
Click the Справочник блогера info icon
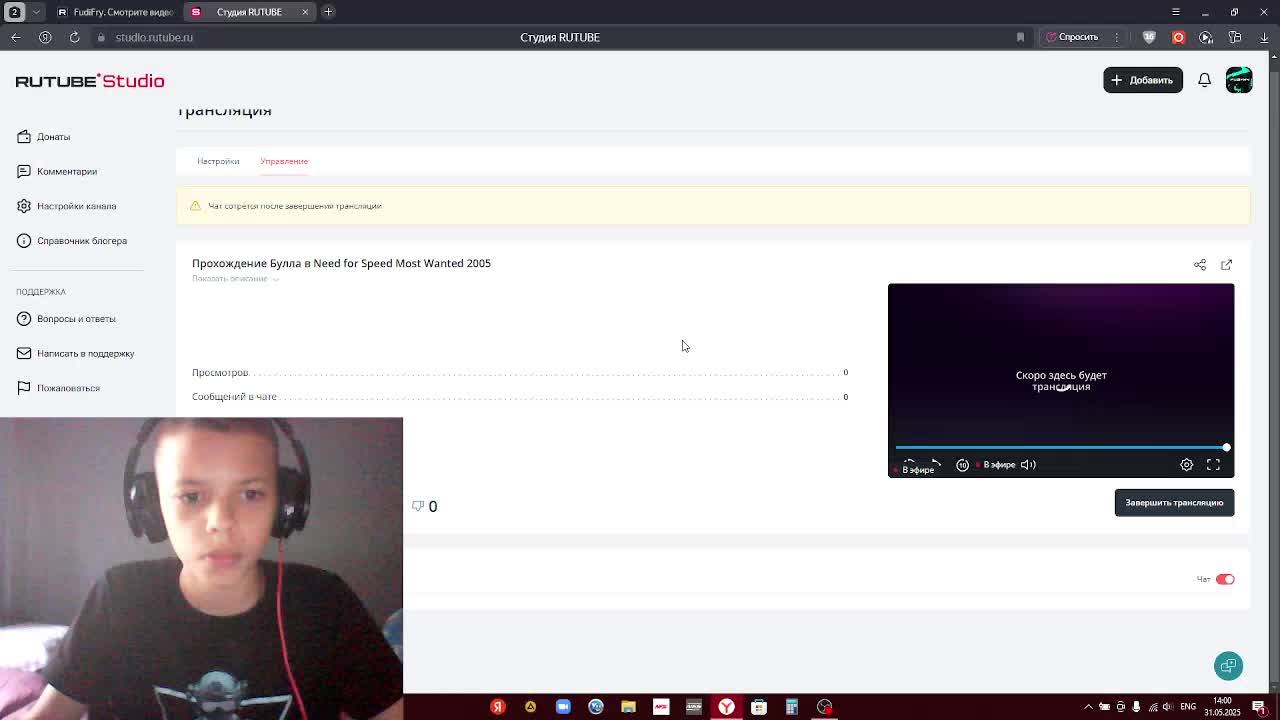click(24, 241)
